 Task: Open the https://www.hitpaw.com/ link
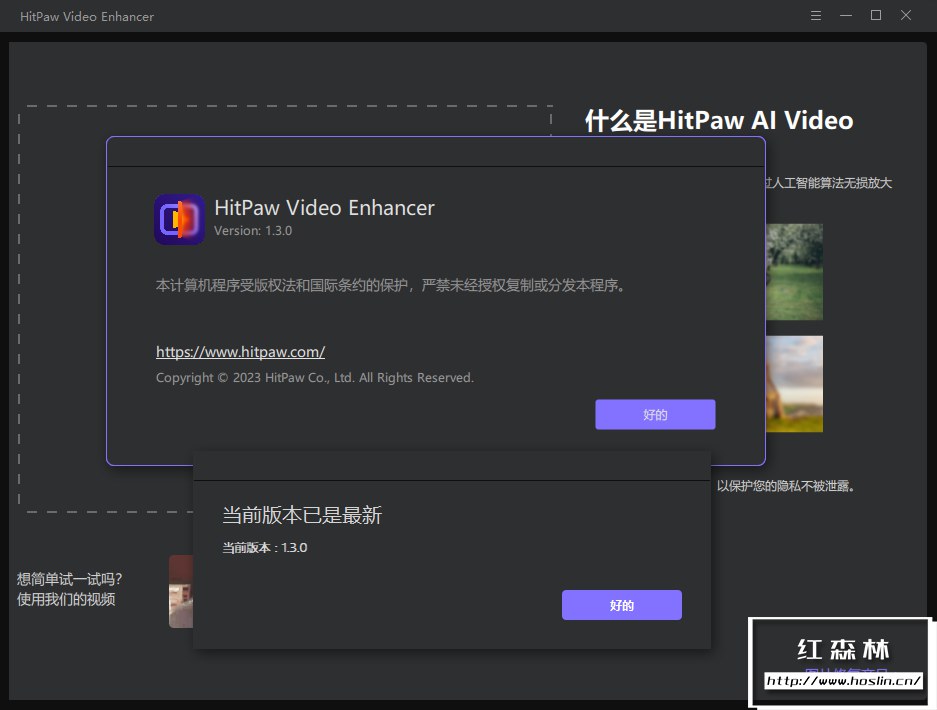click(240, 352)
